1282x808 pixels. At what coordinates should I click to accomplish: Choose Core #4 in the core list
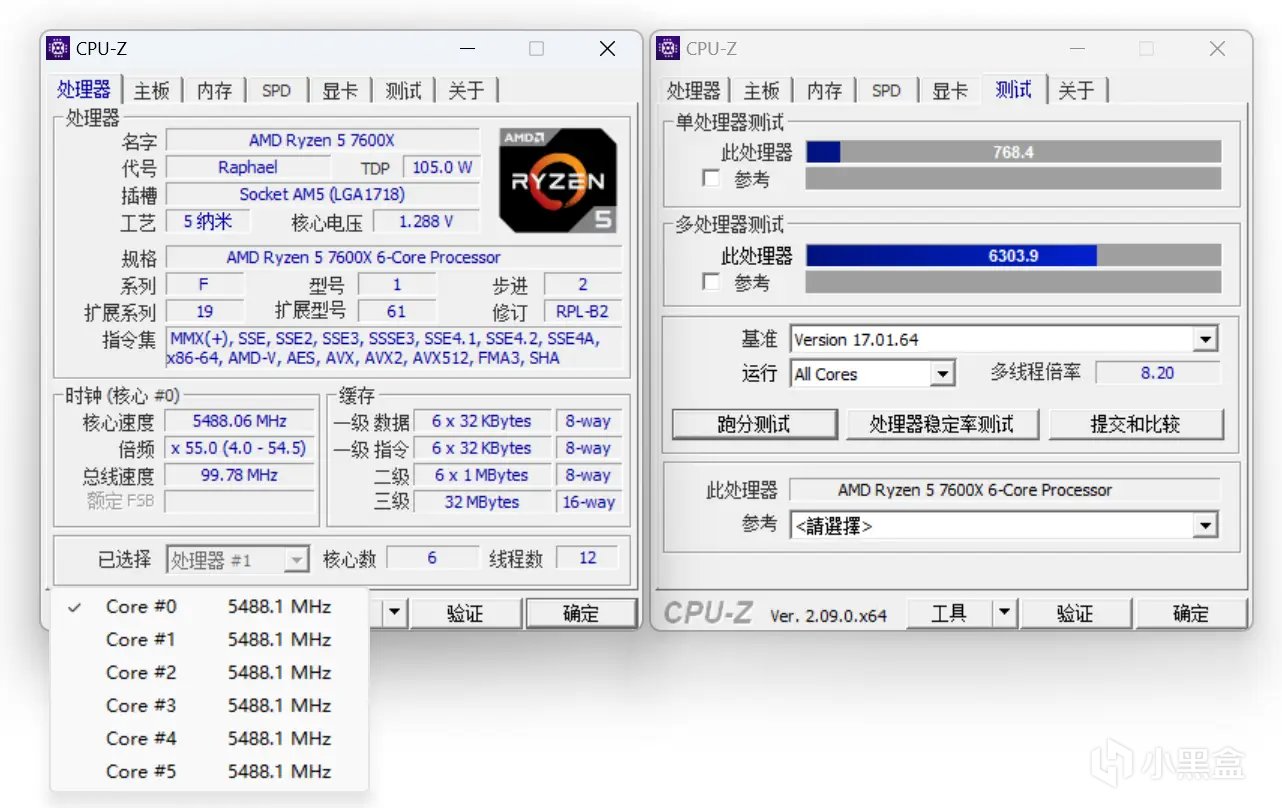pyautogui.click(x=209, y=738)
